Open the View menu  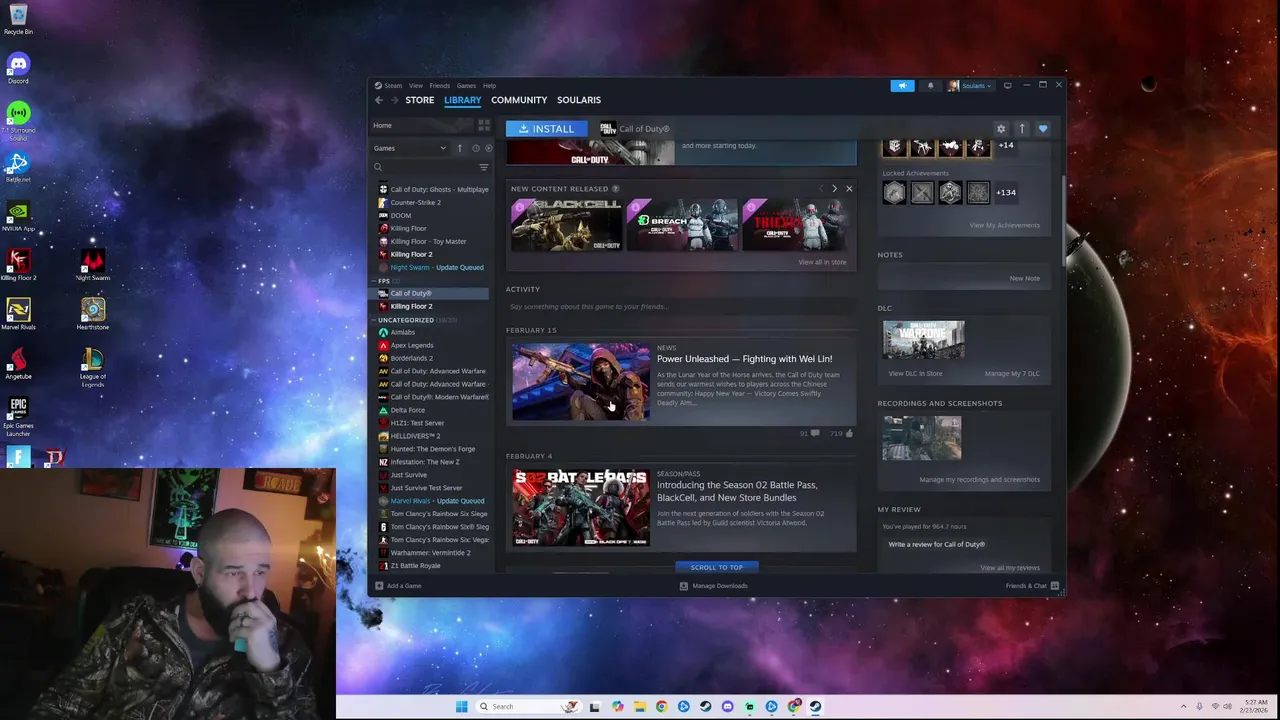click(x=415, y=86)
